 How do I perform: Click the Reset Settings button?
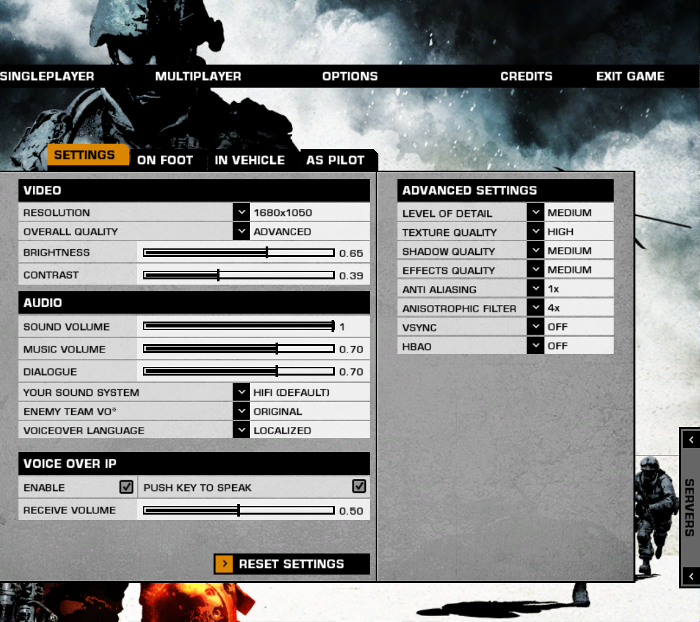[292, 564]
